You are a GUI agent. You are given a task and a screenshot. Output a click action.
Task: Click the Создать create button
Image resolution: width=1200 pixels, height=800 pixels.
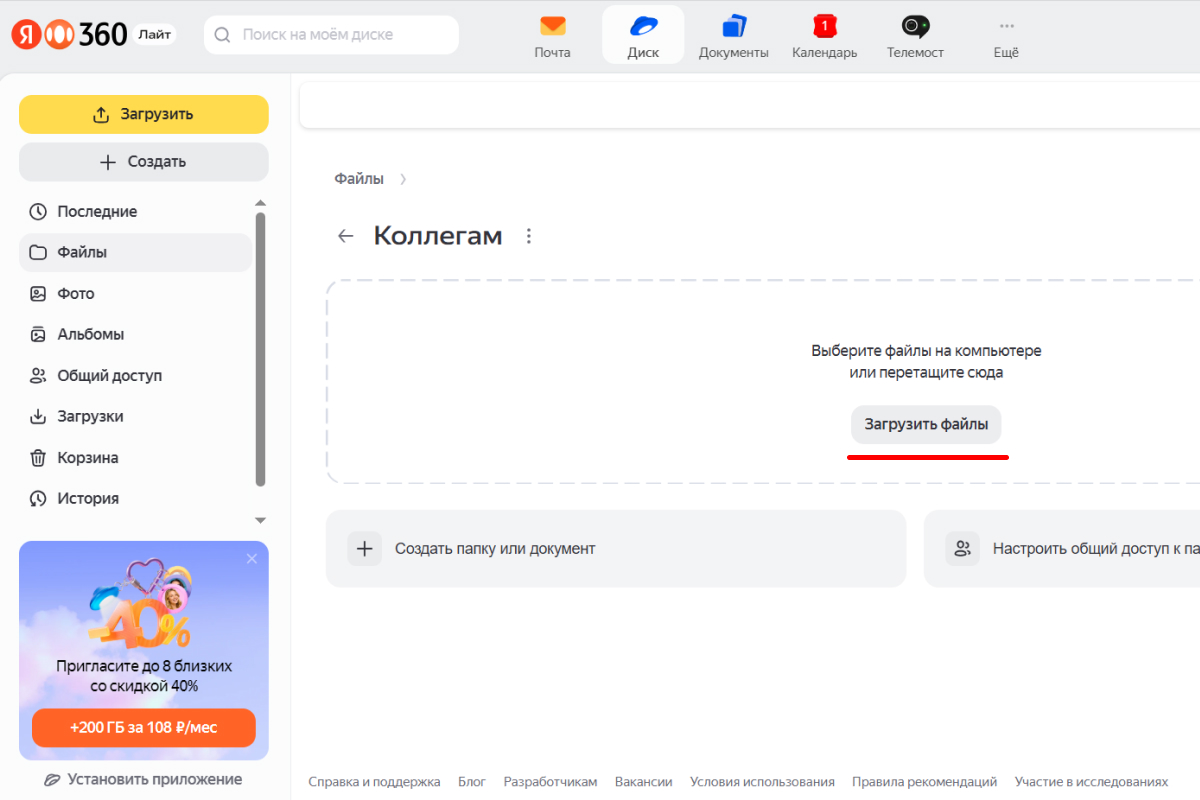[x=144, y=162]
